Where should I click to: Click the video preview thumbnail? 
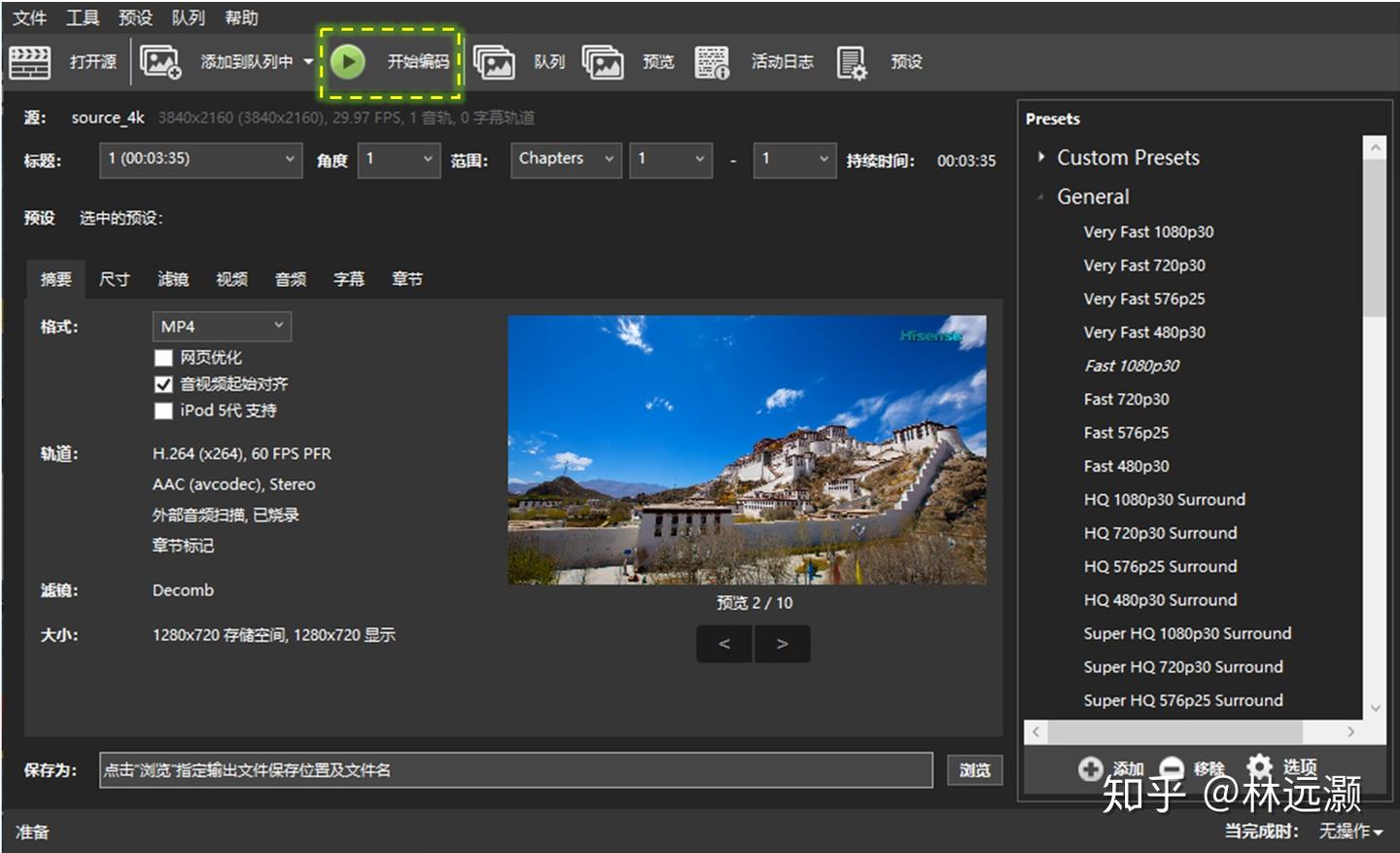(x=747, y=449)
